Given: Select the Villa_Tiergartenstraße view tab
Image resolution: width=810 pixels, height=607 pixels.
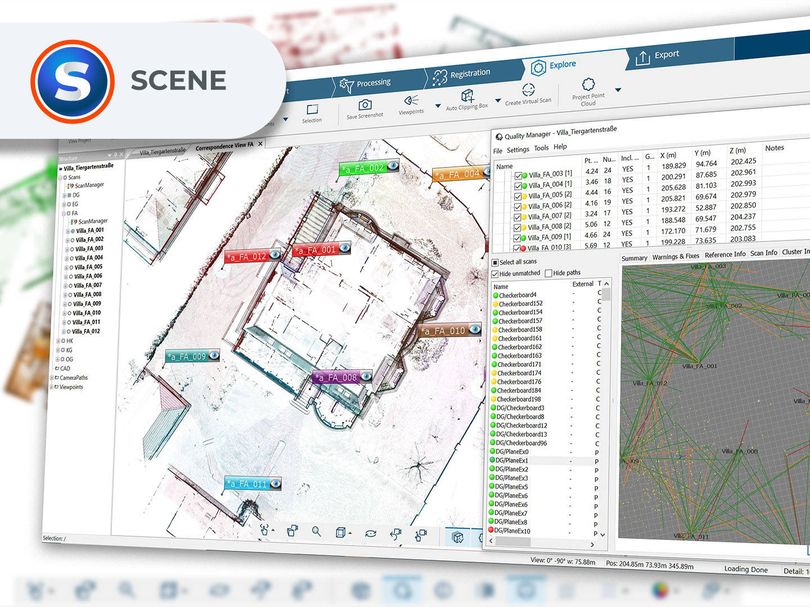Looking at the screenshot, I should coord(163,151).
